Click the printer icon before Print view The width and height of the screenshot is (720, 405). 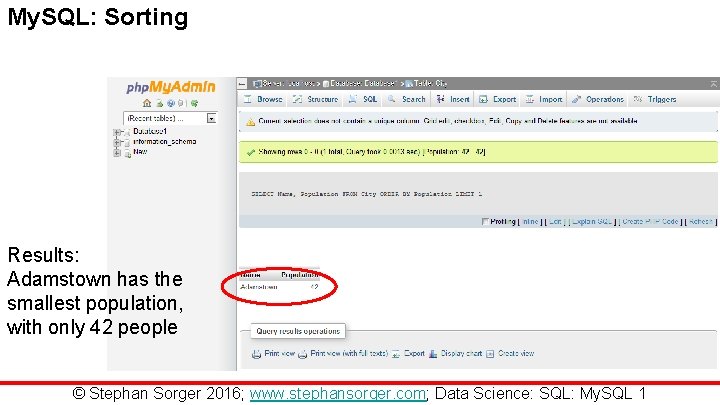pos(256,354)
